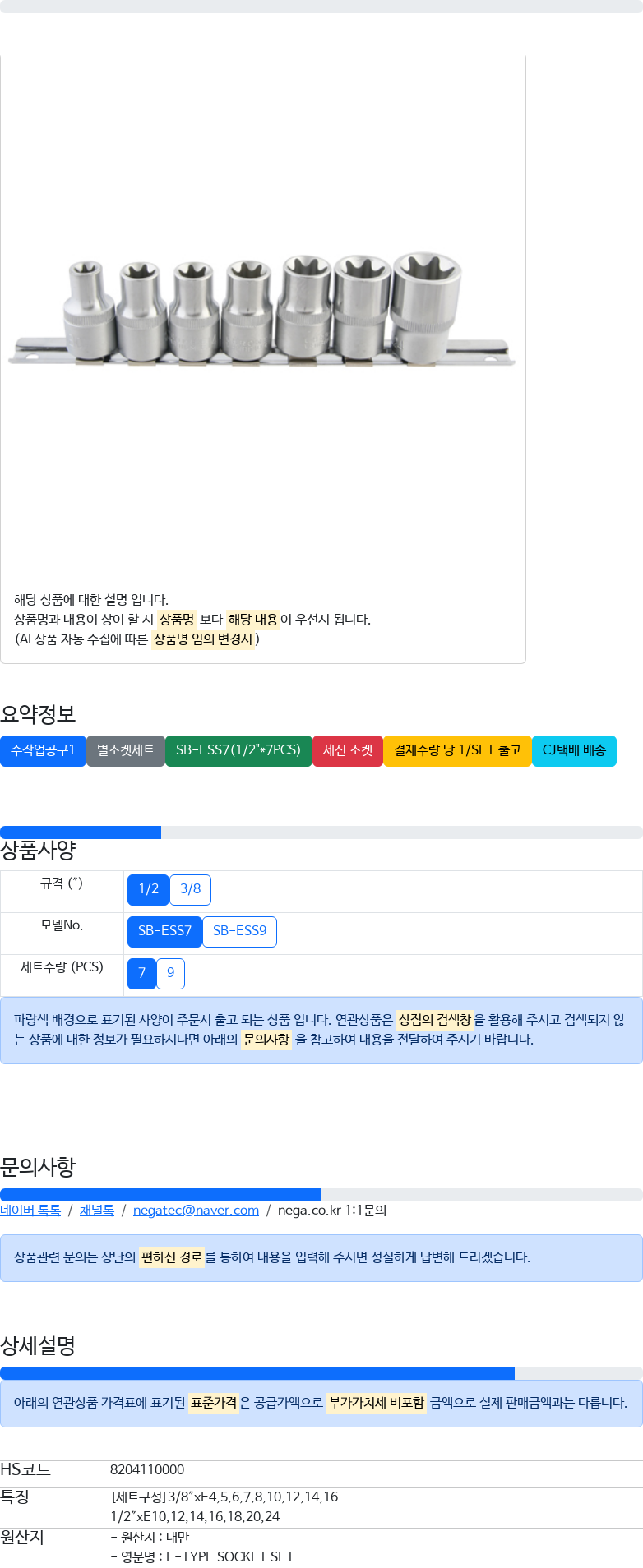Click the negatec@naver.com email link
This screenshot has width=643, height=1568.
[196, 1211]
